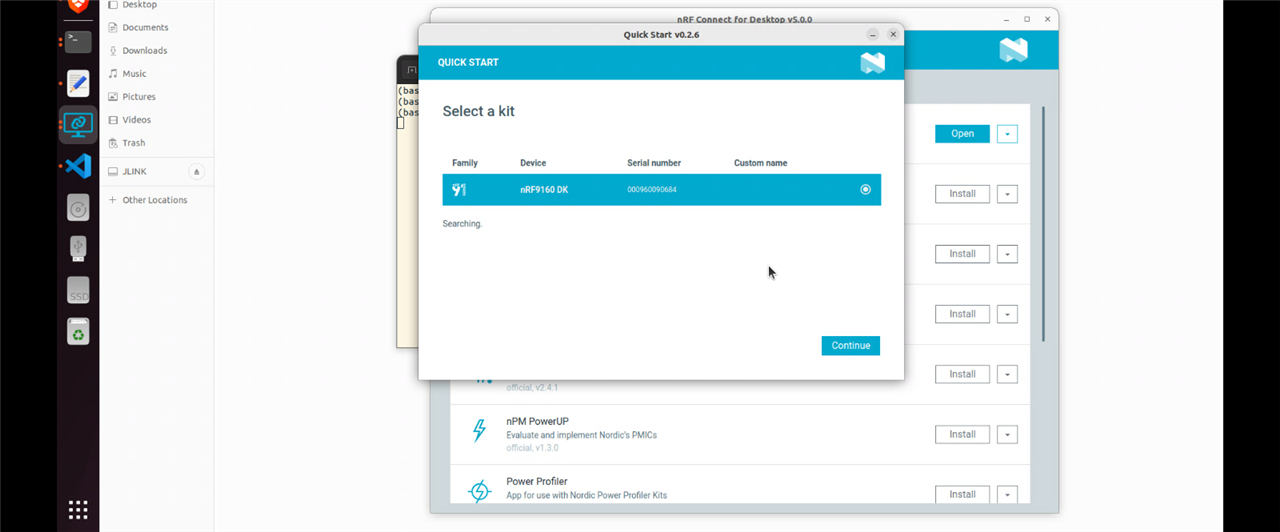Open Downloads in Files sidebar
This screenshot has height=532, width=1280.
(x=144, y=50)
